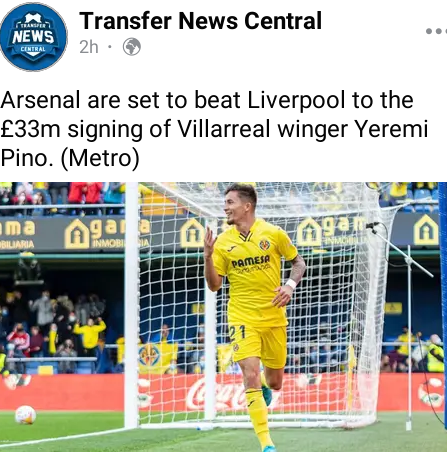
Task: Click the Pamesa sponsor logo on the shirt
Action: [251, 262]
